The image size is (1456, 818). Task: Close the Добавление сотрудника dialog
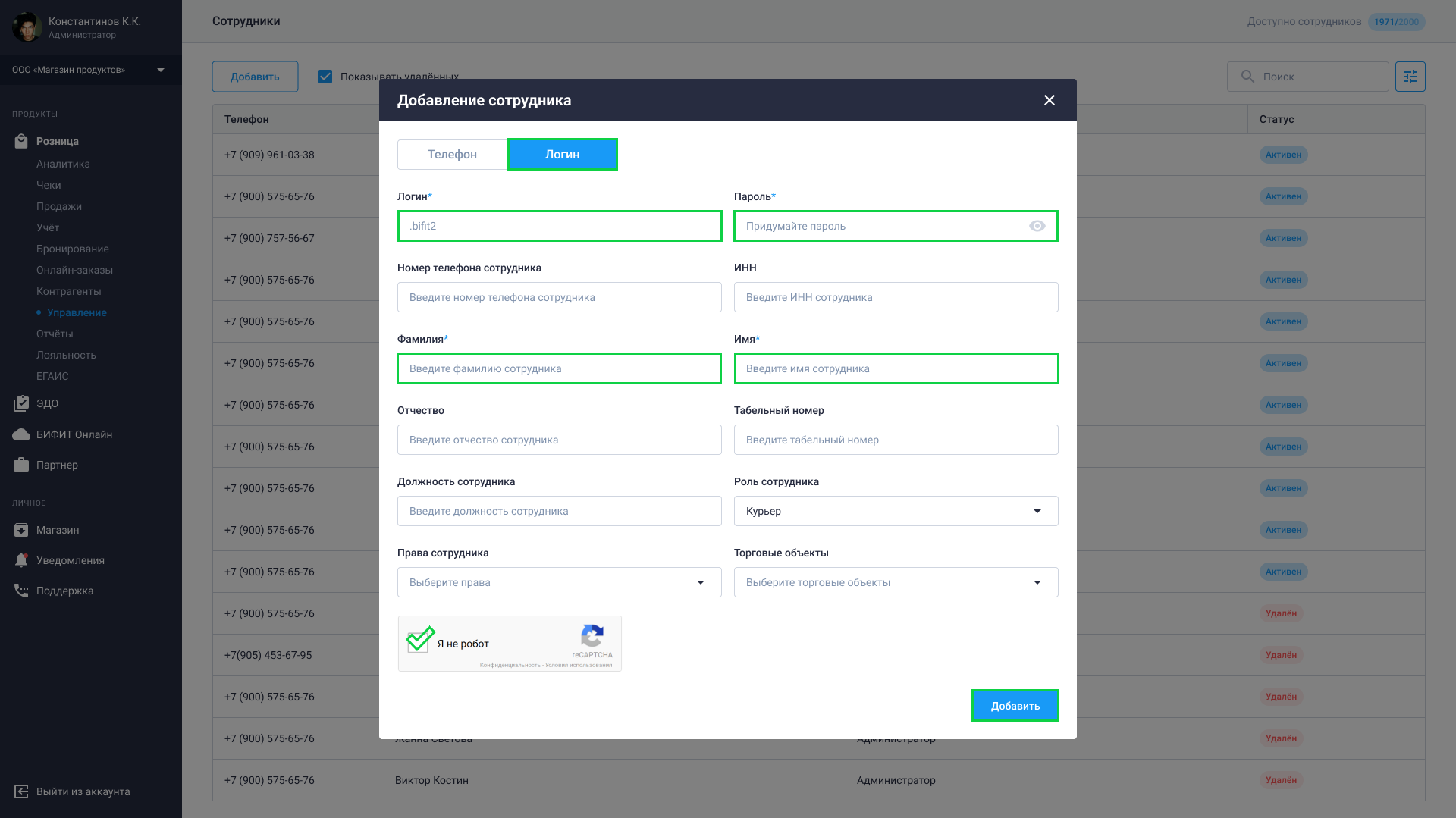1049,100
